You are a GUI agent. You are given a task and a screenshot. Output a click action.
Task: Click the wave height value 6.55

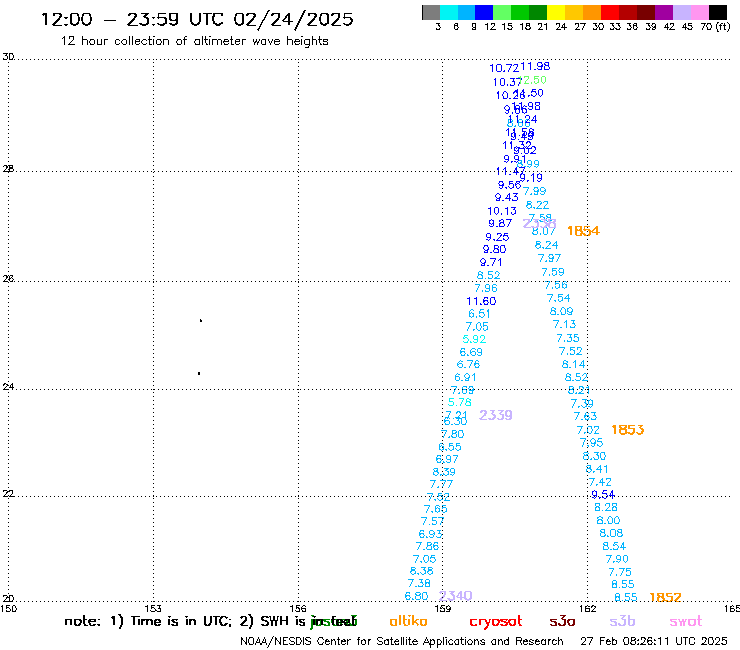[450, 447]
